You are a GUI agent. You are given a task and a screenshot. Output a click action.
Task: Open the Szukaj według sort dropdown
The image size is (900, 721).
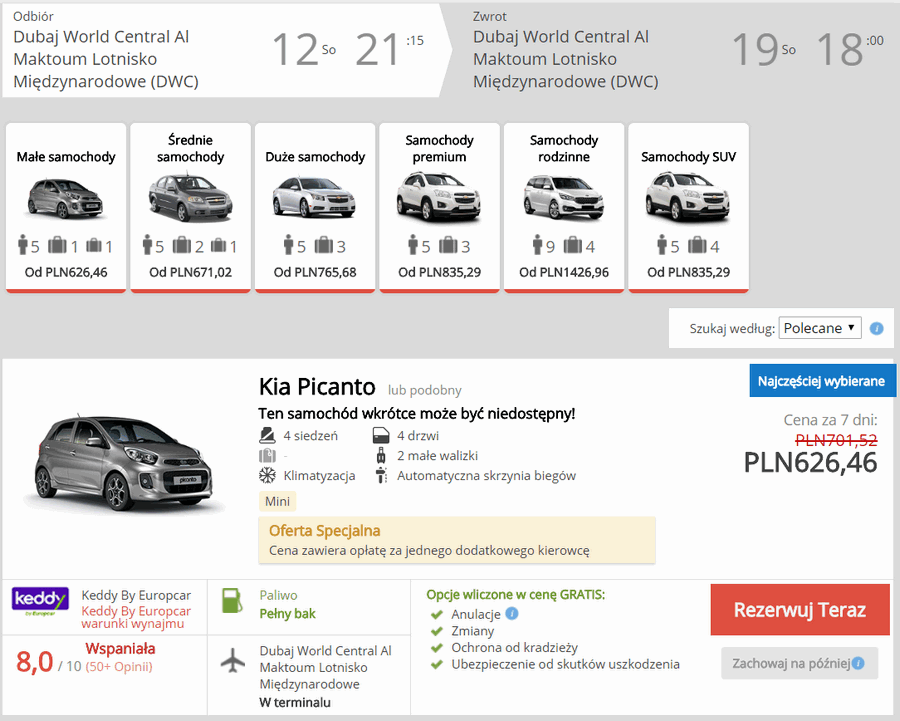point(820,328)
